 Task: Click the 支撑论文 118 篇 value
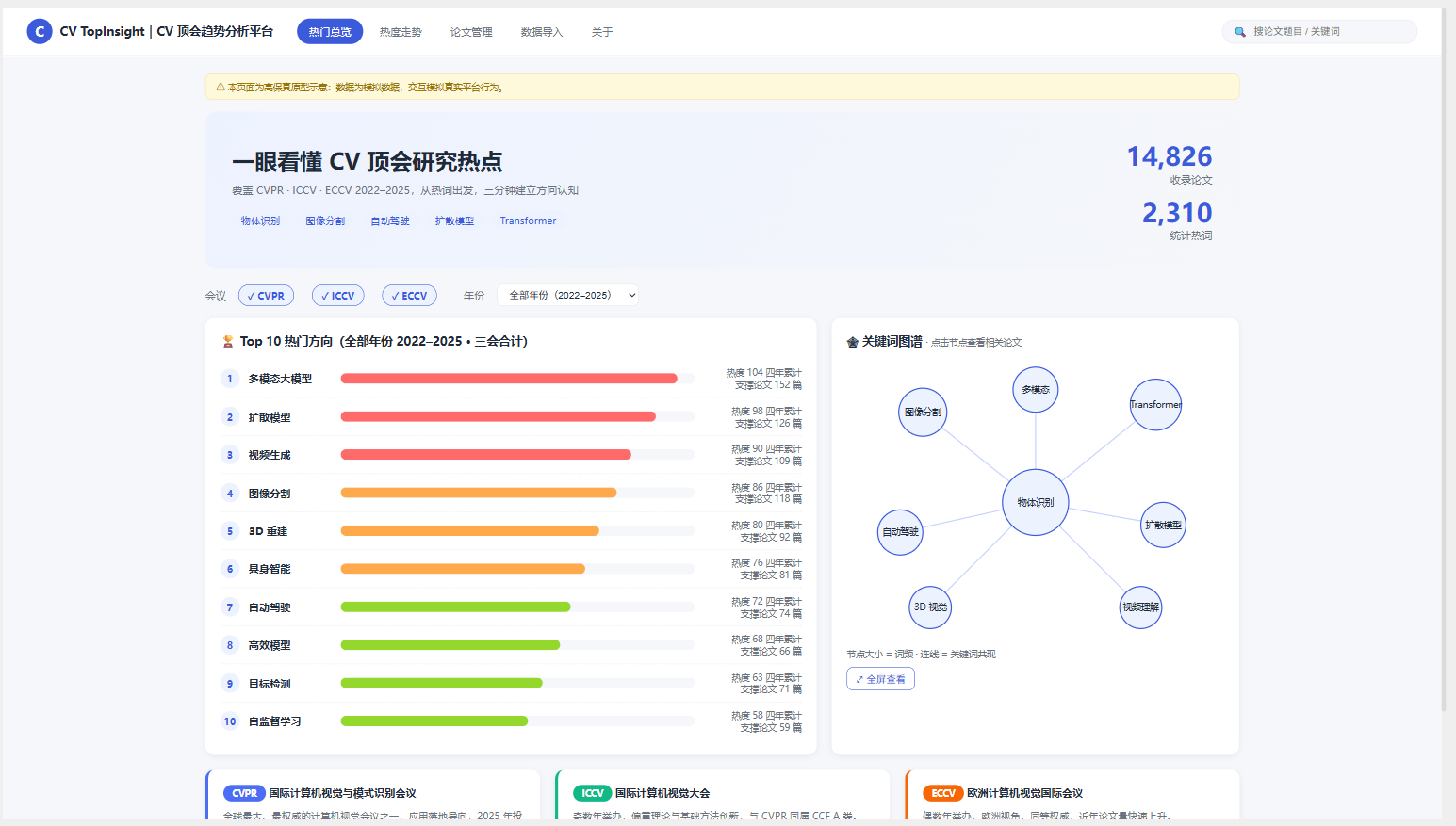click(x=768, y=499)
